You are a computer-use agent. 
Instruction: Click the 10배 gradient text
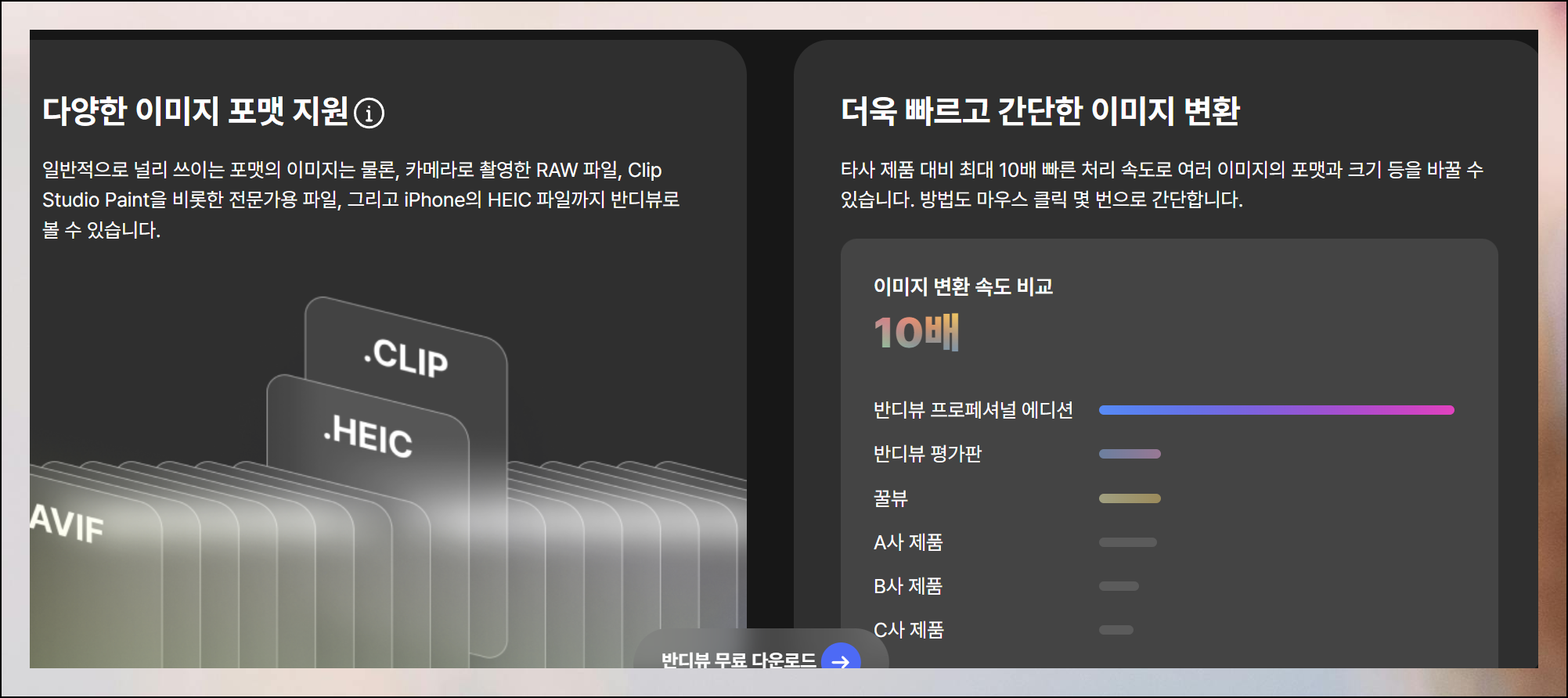[916, 333]
